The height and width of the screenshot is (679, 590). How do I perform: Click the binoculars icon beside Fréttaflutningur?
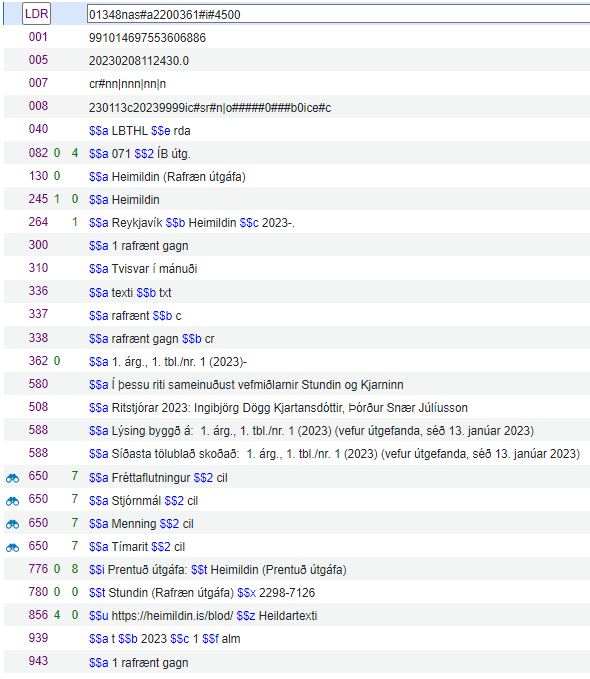pyautogui.click(x=12, y=478)
